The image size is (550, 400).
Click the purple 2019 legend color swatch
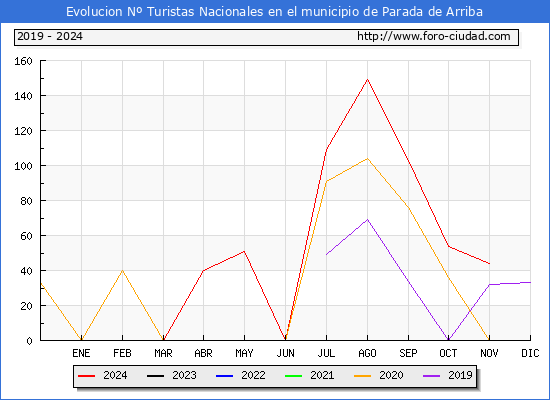(x=431, y=376)
